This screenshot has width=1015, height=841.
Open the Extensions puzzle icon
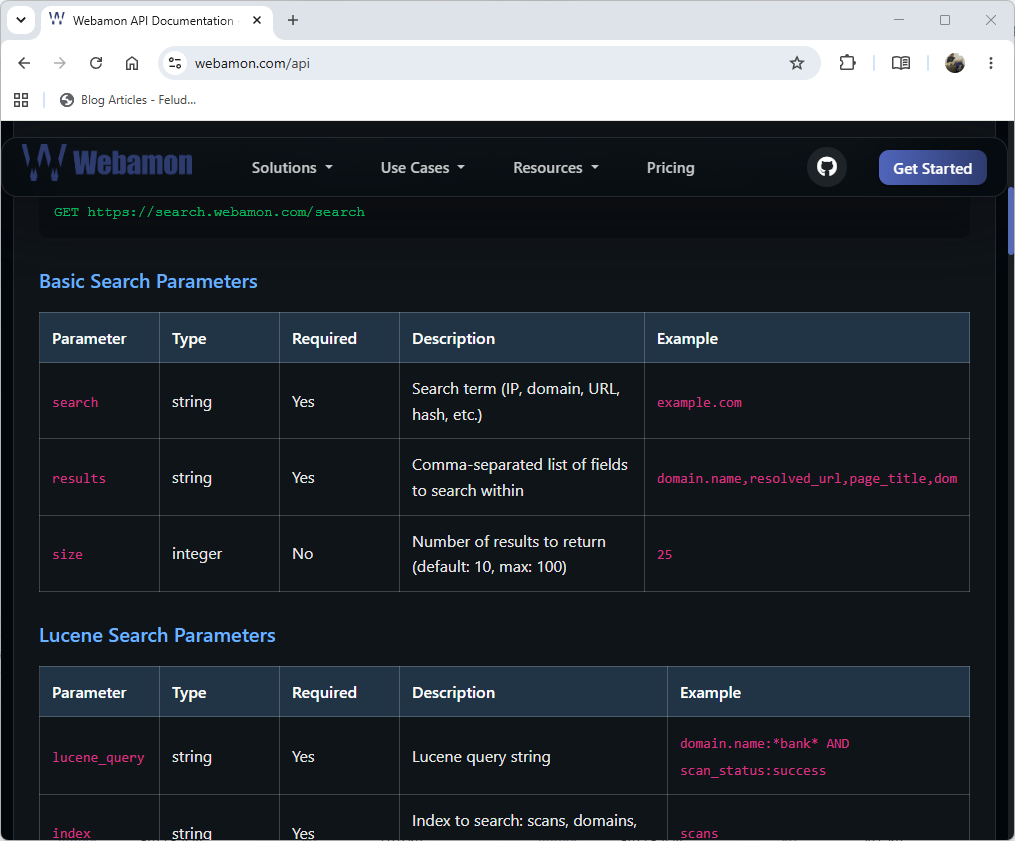click(847, 63)
